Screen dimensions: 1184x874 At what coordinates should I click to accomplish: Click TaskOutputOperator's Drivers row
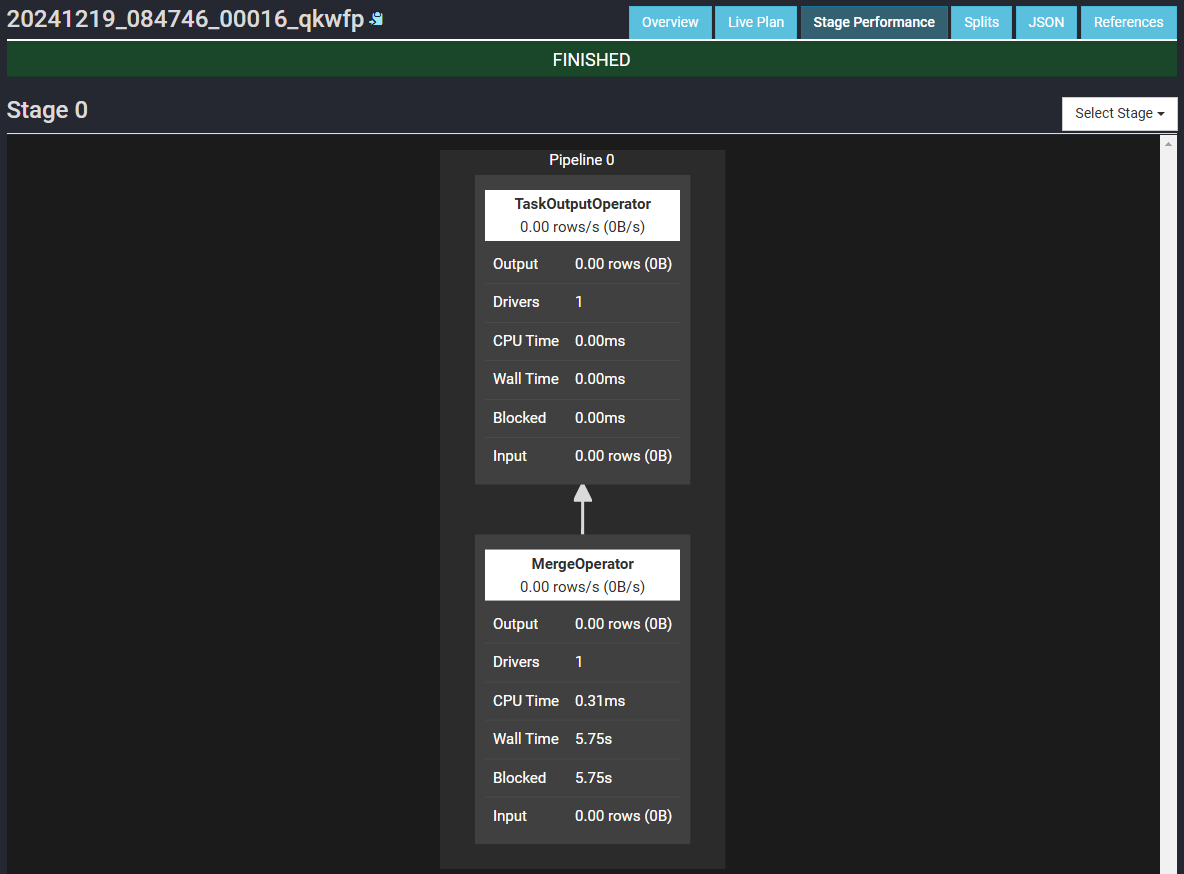(x=582, y=302)
